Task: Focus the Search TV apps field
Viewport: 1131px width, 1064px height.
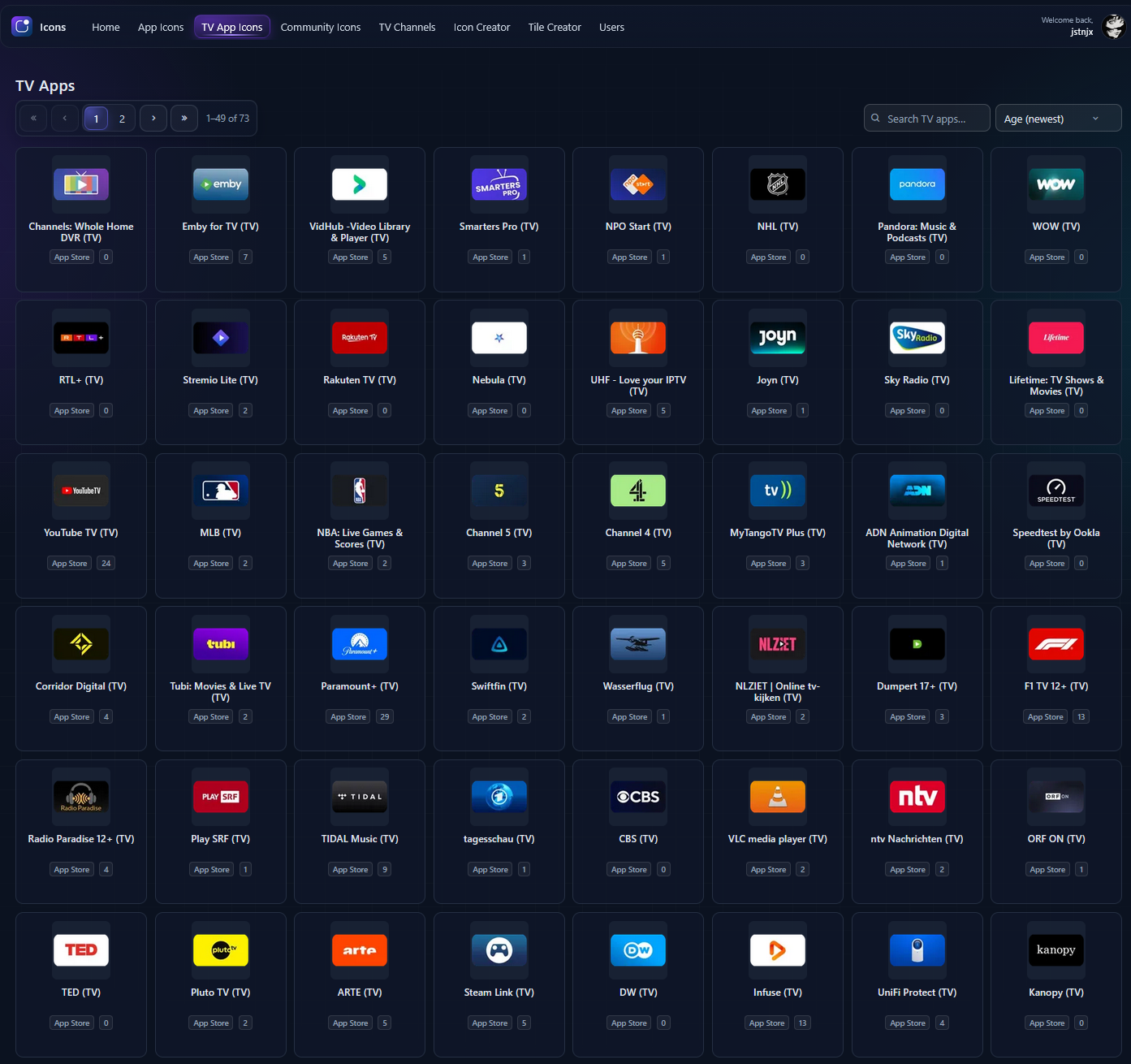Action: [x=927, y=118]
